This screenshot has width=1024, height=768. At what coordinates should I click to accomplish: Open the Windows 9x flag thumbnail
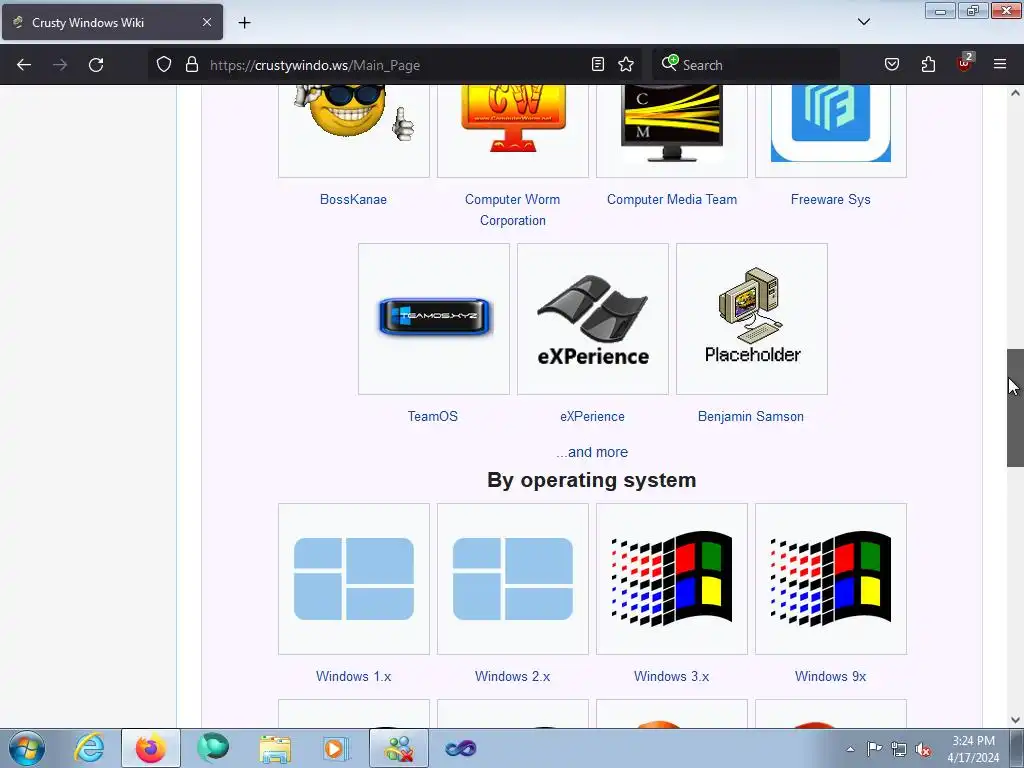tap(831, 579)
